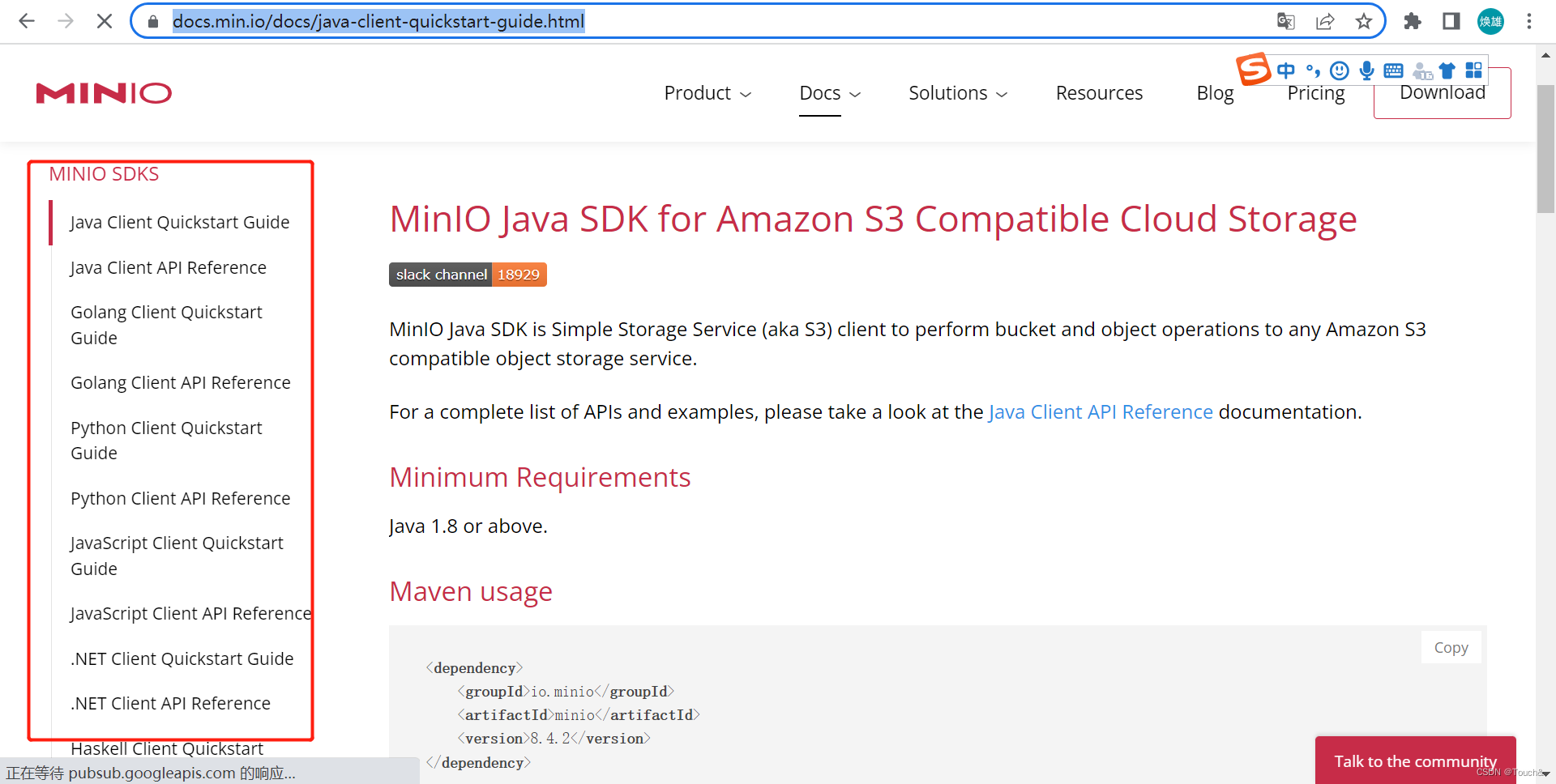Expand the Solutions dropdown menu

click(x=957, y=93)
